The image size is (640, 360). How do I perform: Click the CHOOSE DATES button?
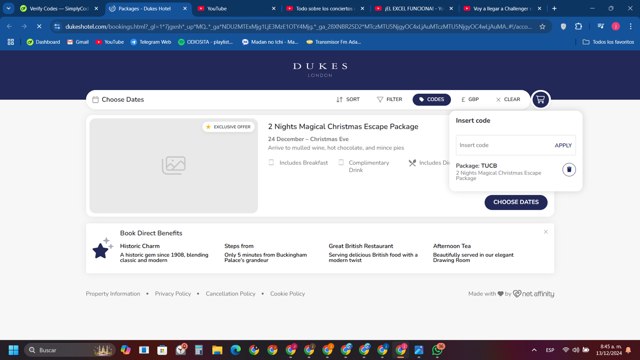pos(516,202)
